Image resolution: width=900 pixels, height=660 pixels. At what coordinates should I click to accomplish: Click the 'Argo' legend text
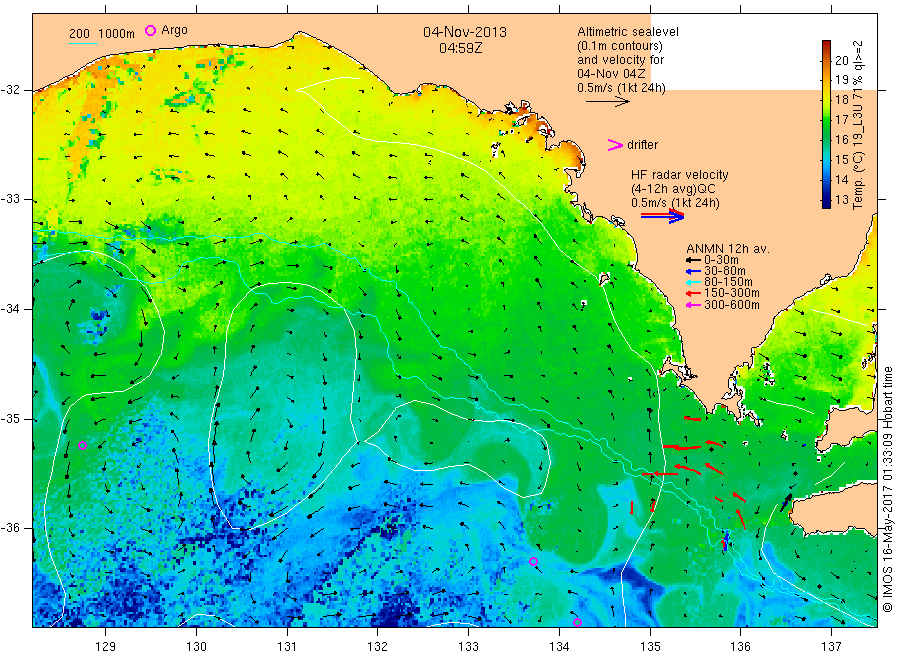point(174,30)
